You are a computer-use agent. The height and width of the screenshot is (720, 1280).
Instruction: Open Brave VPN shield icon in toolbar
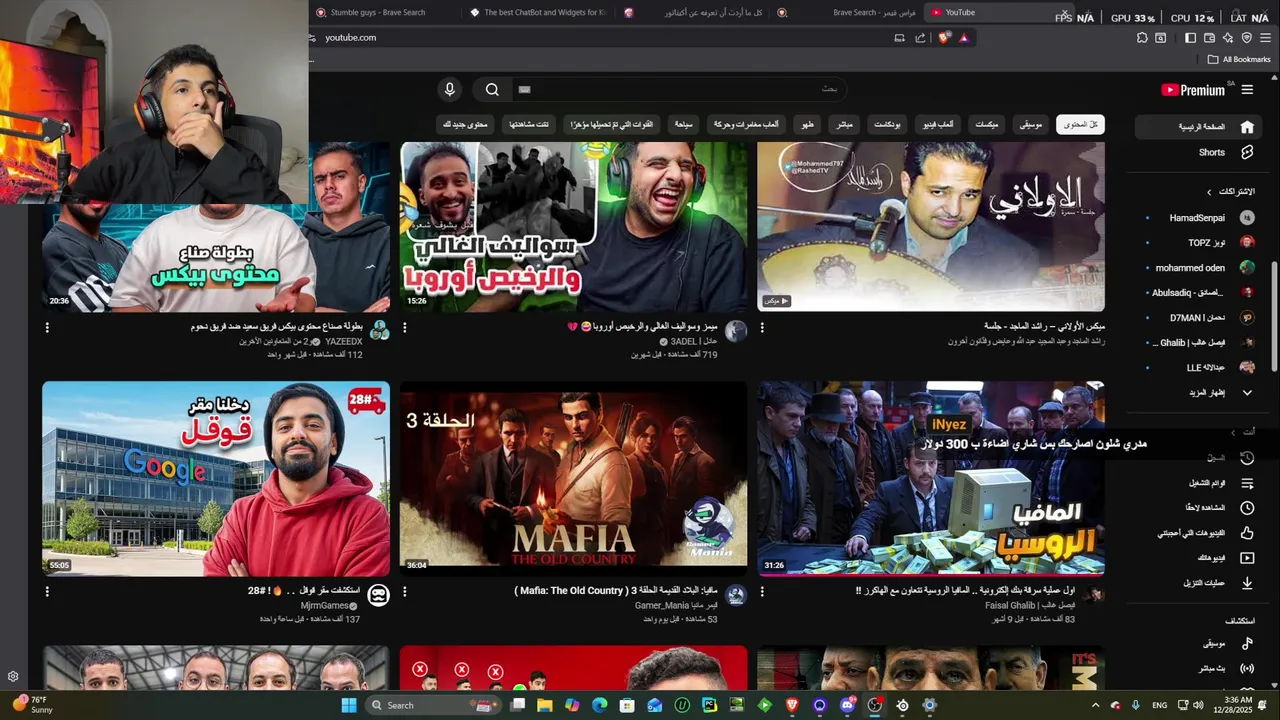click(1246, 38)
